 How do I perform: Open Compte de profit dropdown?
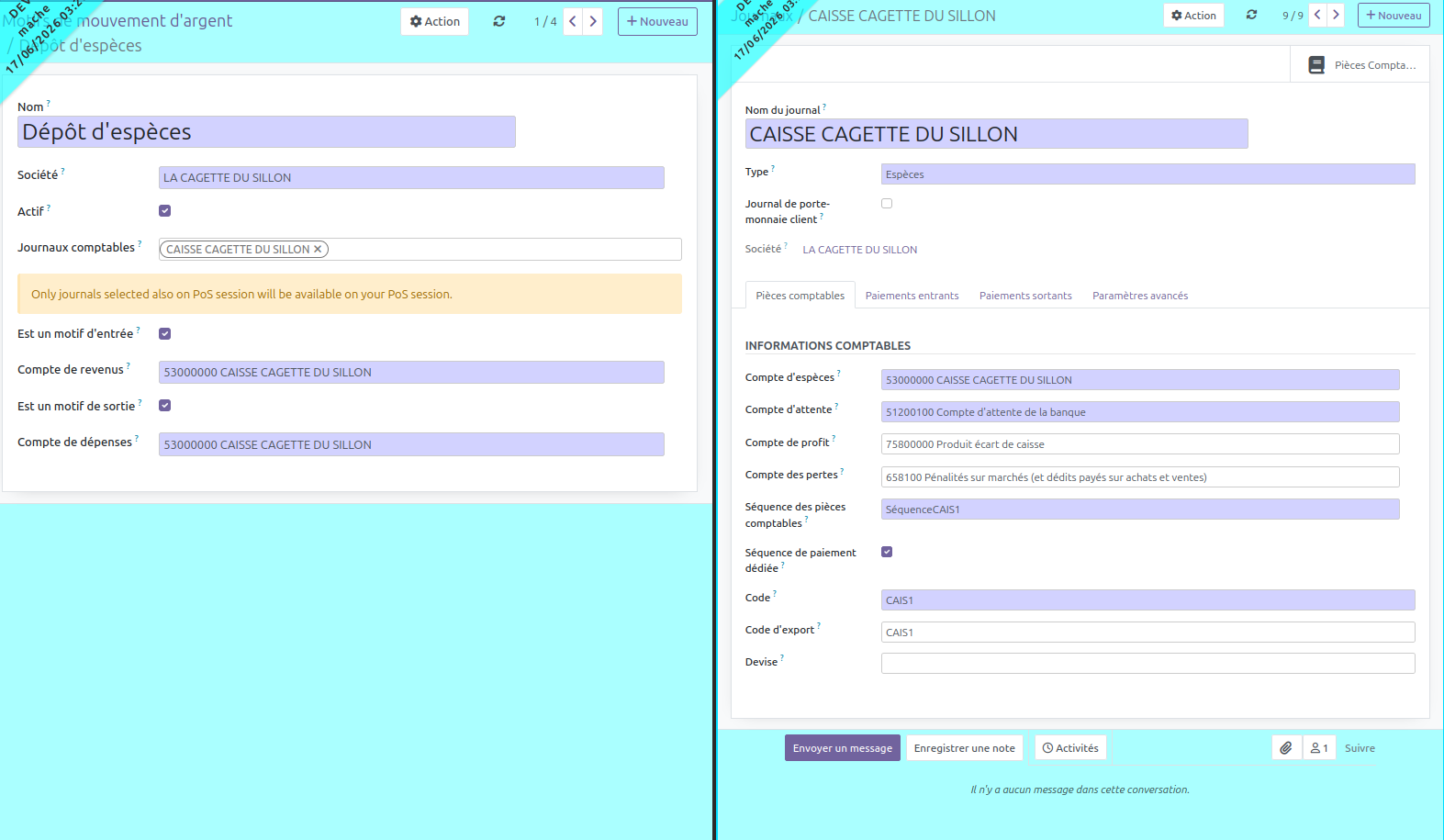(1140, 444)
